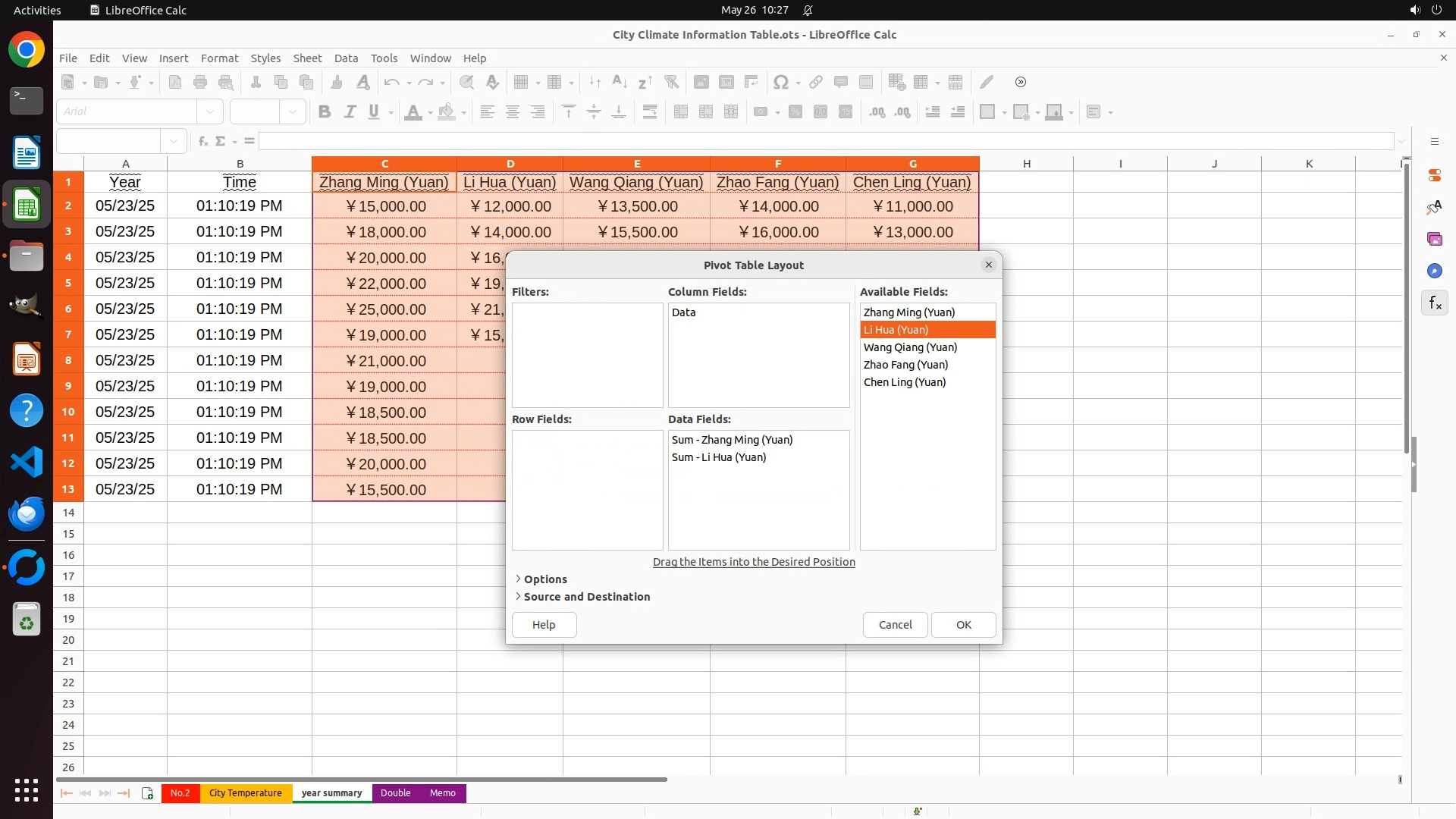
Task: Open the Functions sidebar panel icon
Action: (x=1435, y=303)
